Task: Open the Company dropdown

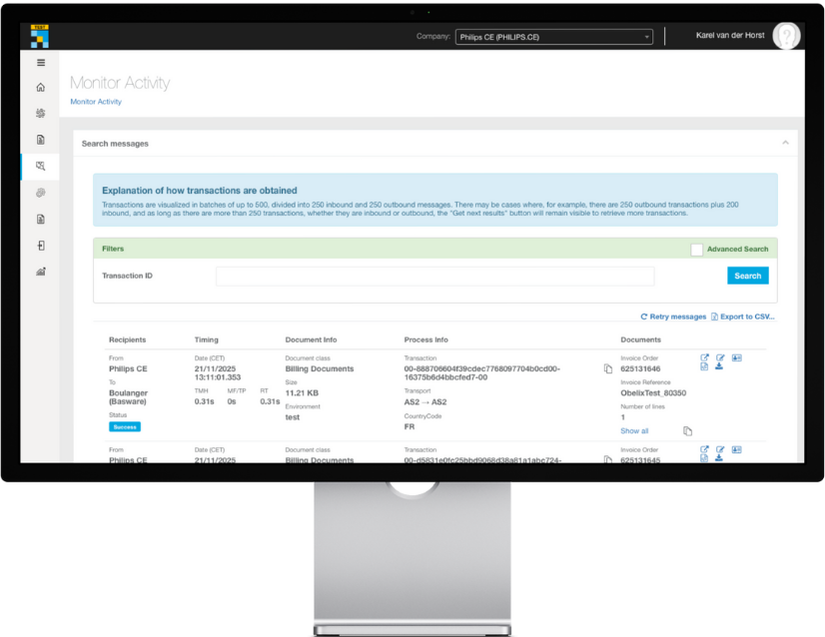Action: click(x=553, y=36)
